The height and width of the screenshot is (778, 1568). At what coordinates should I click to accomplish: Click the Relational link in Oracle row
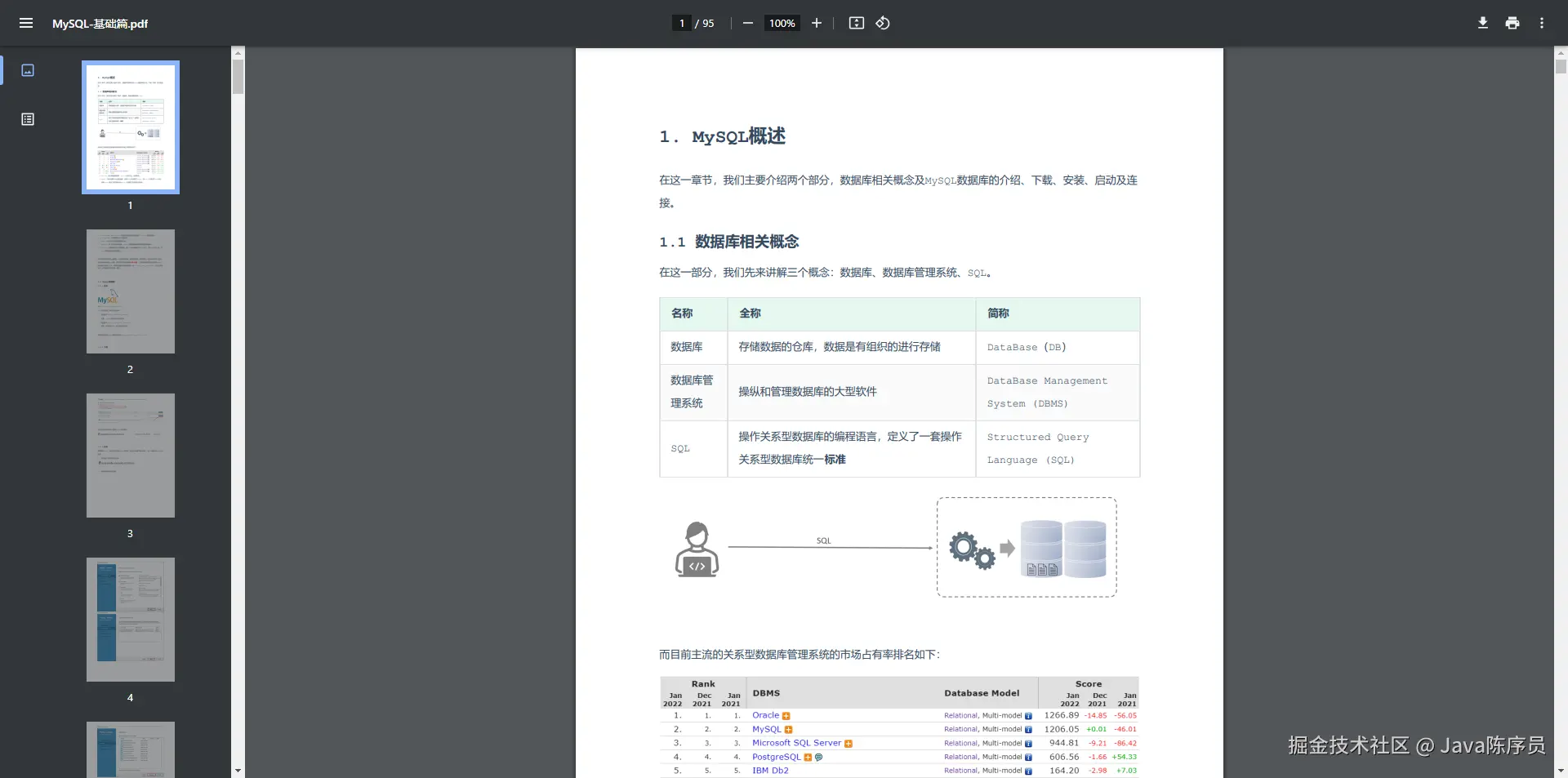960,716
